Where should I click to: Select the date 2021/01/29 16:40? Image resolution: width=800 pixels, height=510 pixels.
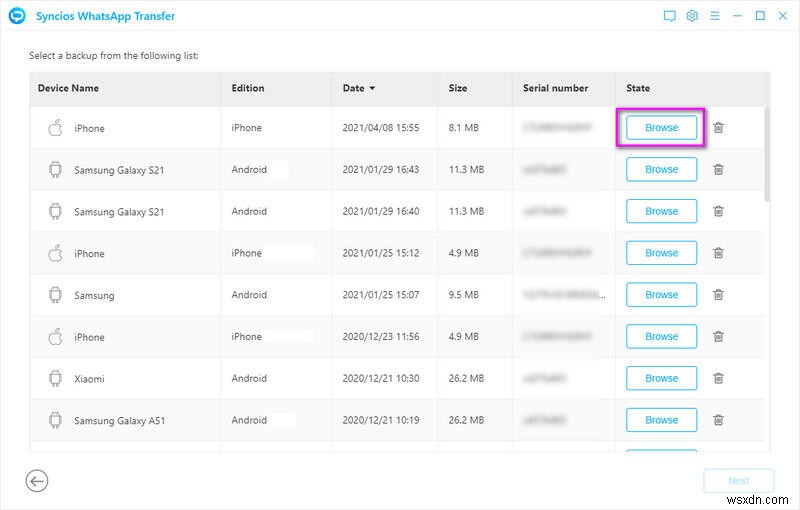(x=381, y=211)
